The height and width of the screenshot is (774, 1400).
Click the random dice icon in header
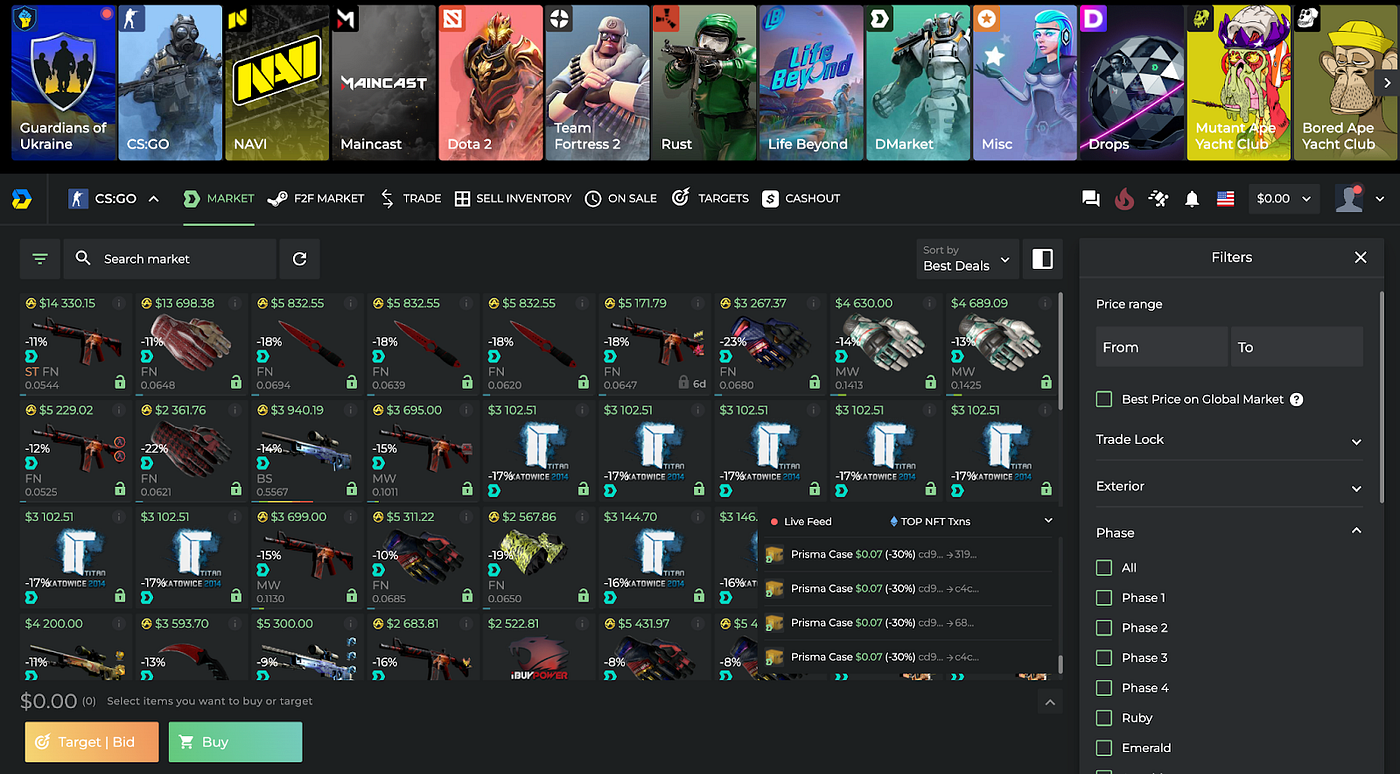[1158, 199]
